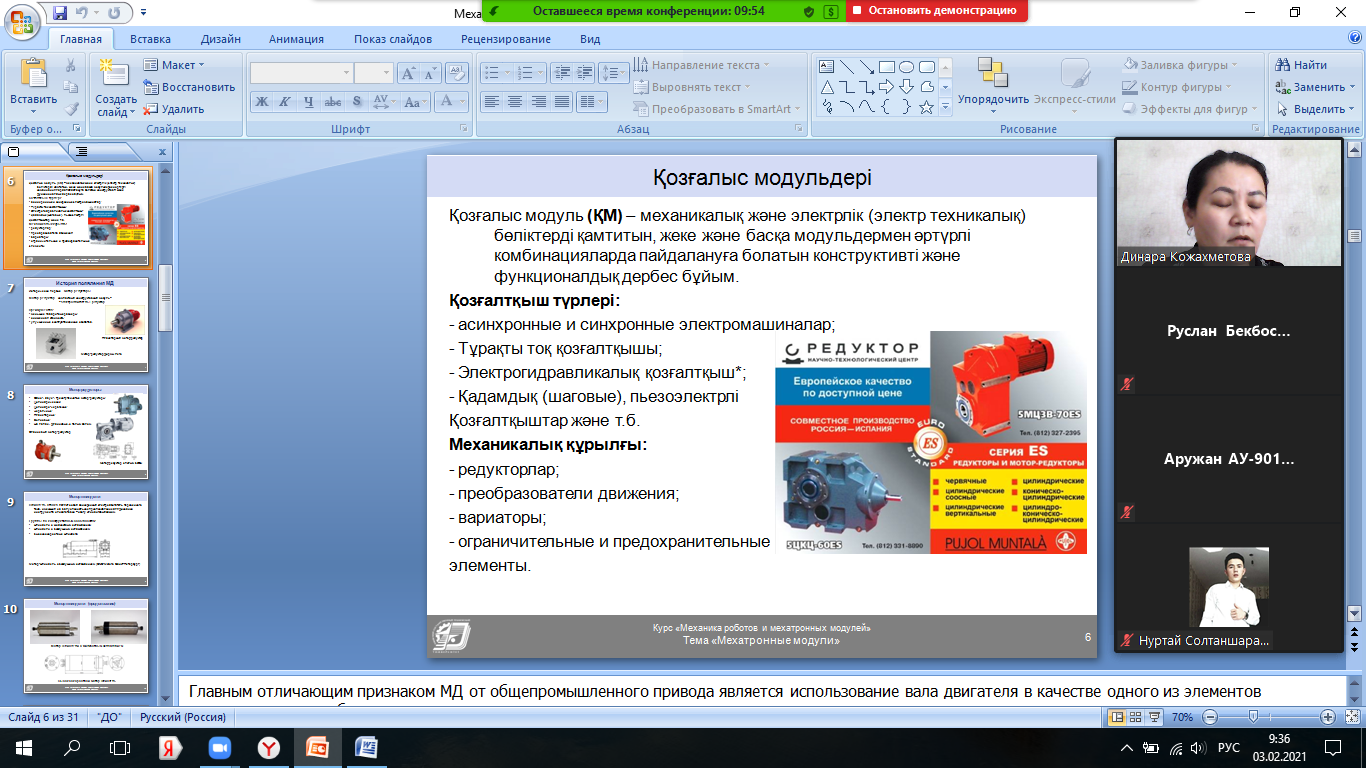This screenshot has height=768, width=1366.
Task: Toggle underline Ч formatting
Action: [x=309, y=101]
